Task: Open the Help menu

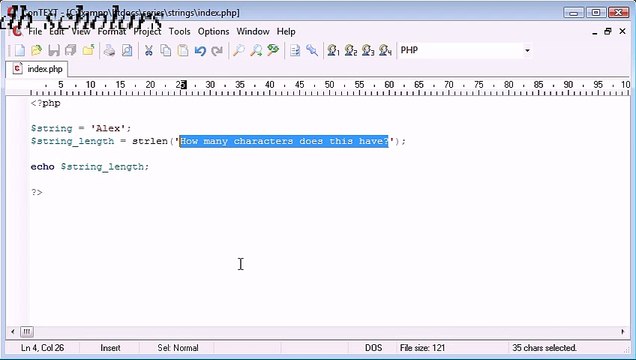Action: [286, 32]
